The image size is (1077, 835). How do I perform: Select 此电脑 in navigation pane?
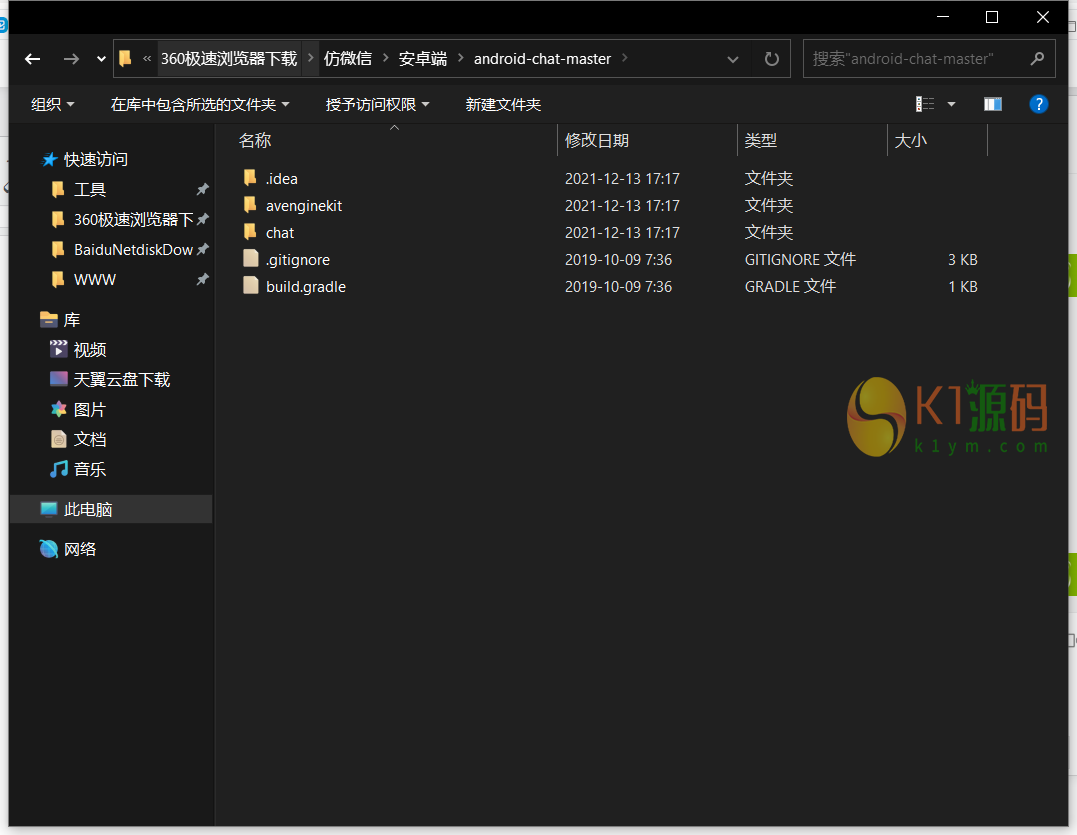(x=88, y=509)
